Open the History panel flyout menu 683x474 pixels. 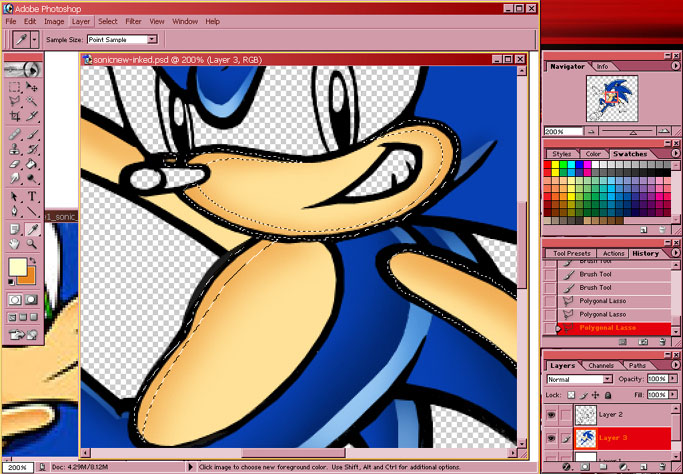point(676,253)
